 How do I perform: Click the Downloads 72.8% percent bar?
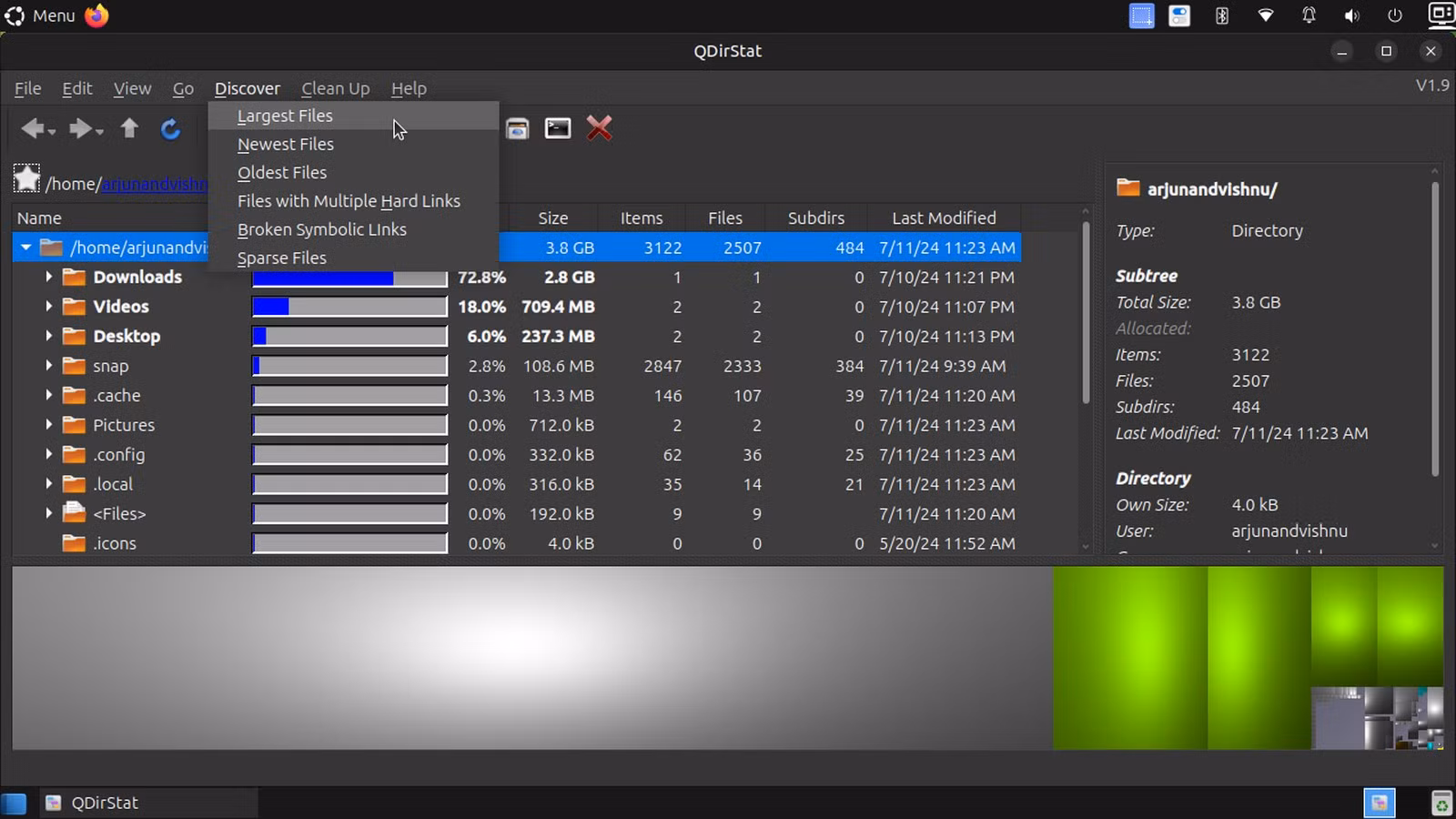[x=349, y=277]
